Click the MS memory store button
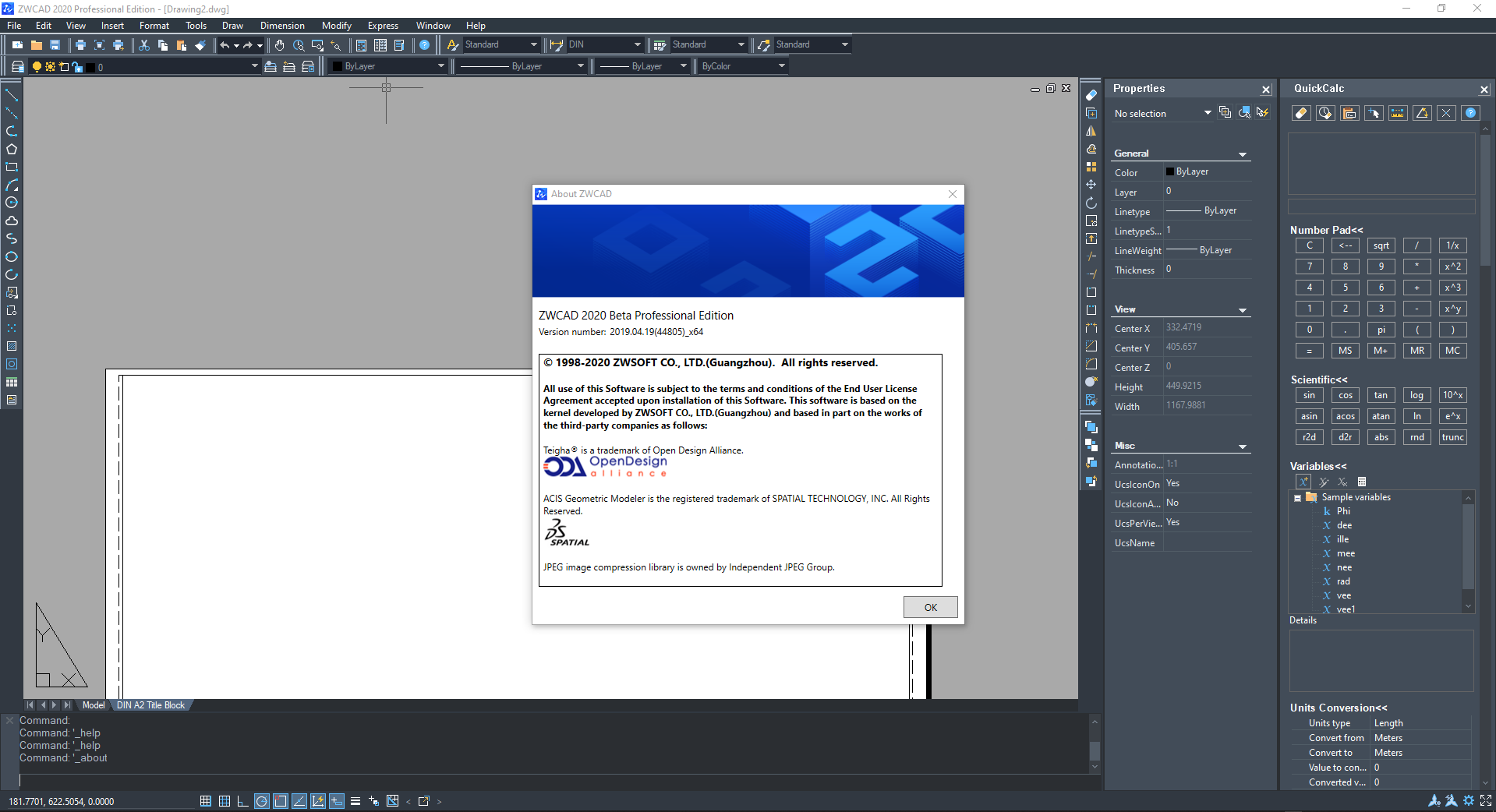Image resolution: width=1496 pixels, height=812 pixels. tap(1345, 351)
